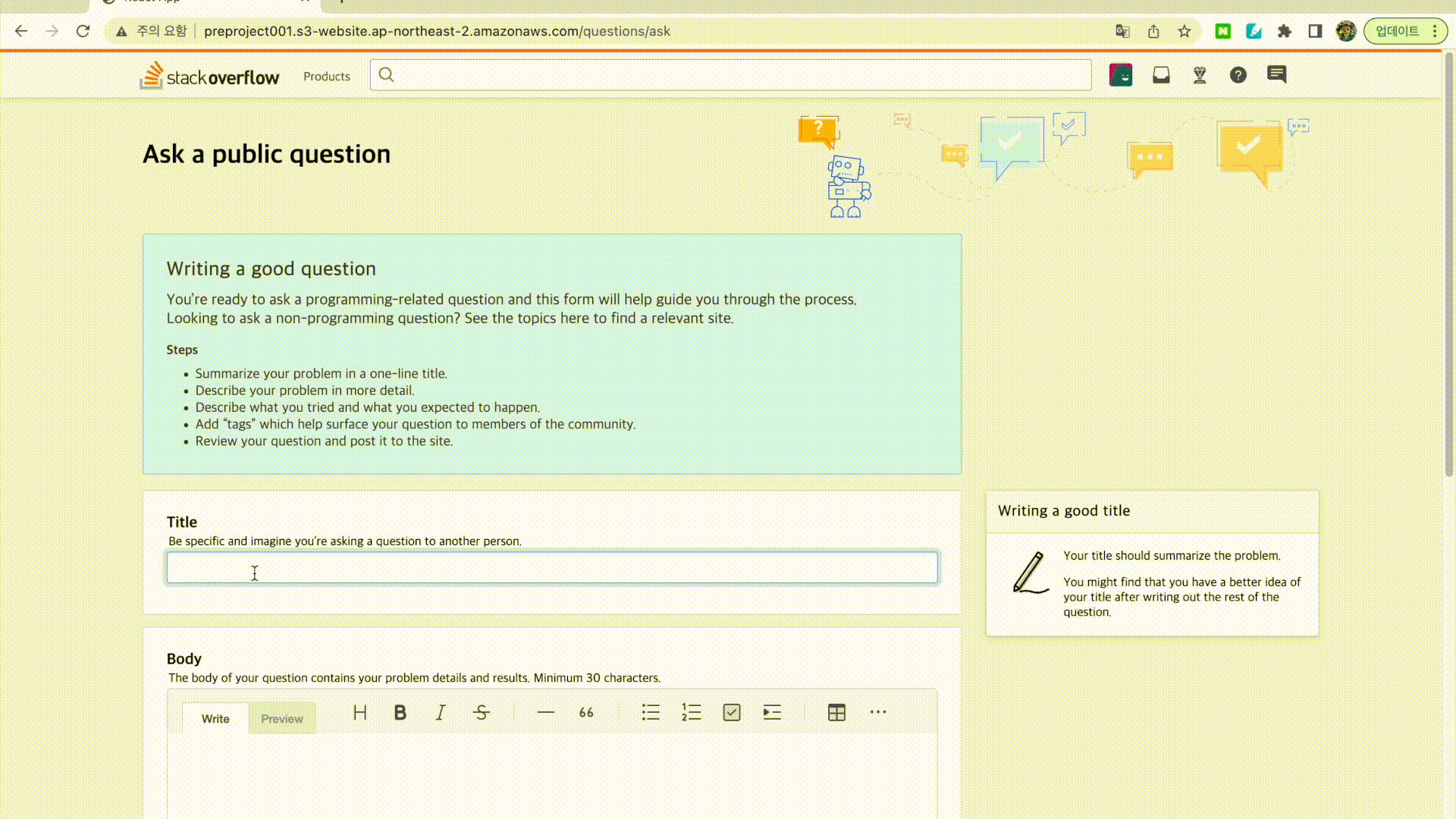Image resolution: width=1456 pixels, height=819 pixels.
Task: Open the chat bubble icon in header
Action: click(x=1276, y=74)
